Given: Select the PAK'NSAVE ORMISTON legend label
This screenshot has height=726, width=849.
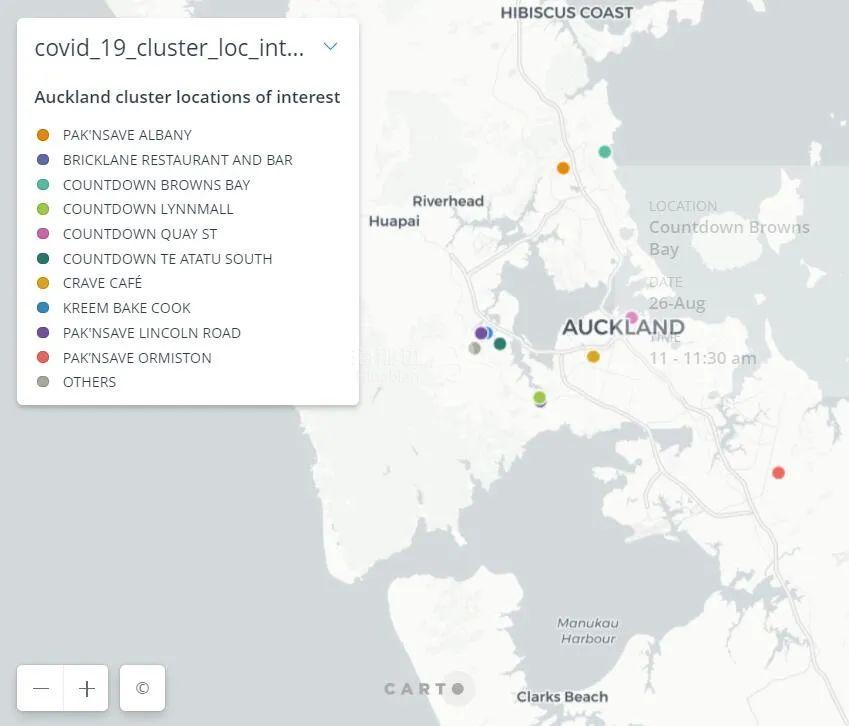Looking at the screenshot, I should [x=137, y=358].
